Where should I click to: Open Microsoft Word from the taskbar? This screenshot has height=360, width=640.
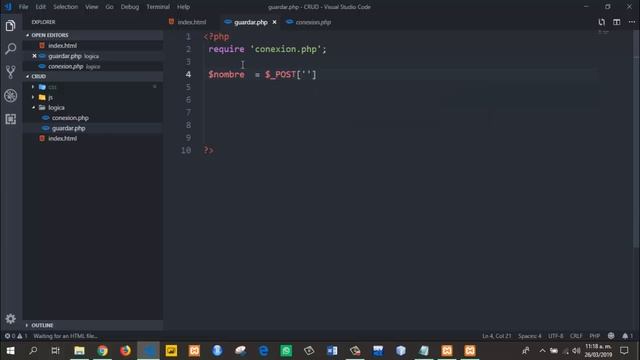pyautogui.click(x=332, y=351)
